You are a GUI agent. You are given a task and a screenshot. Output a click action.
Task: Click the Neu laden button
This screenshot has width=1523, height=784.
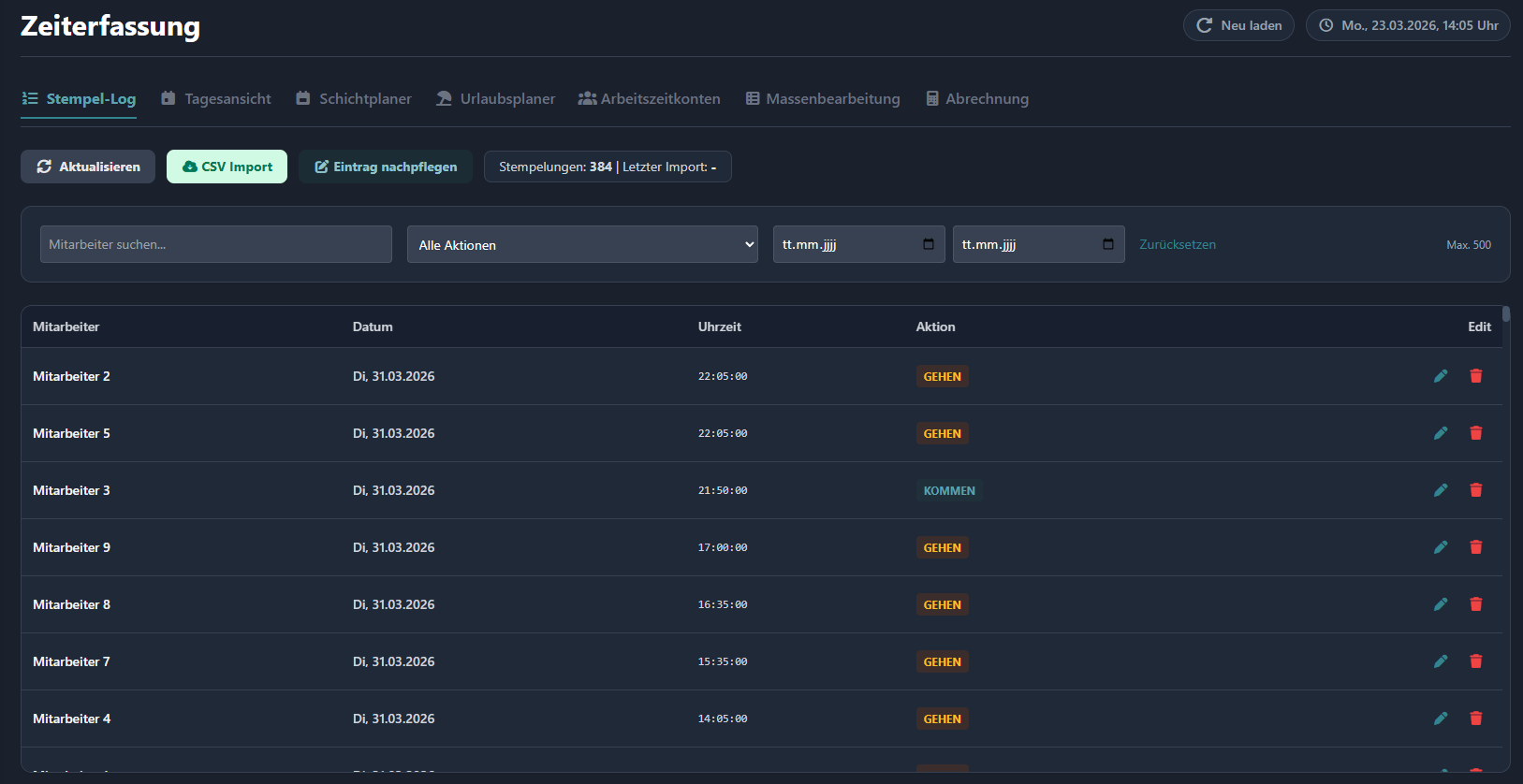(x=1238, y=25)
